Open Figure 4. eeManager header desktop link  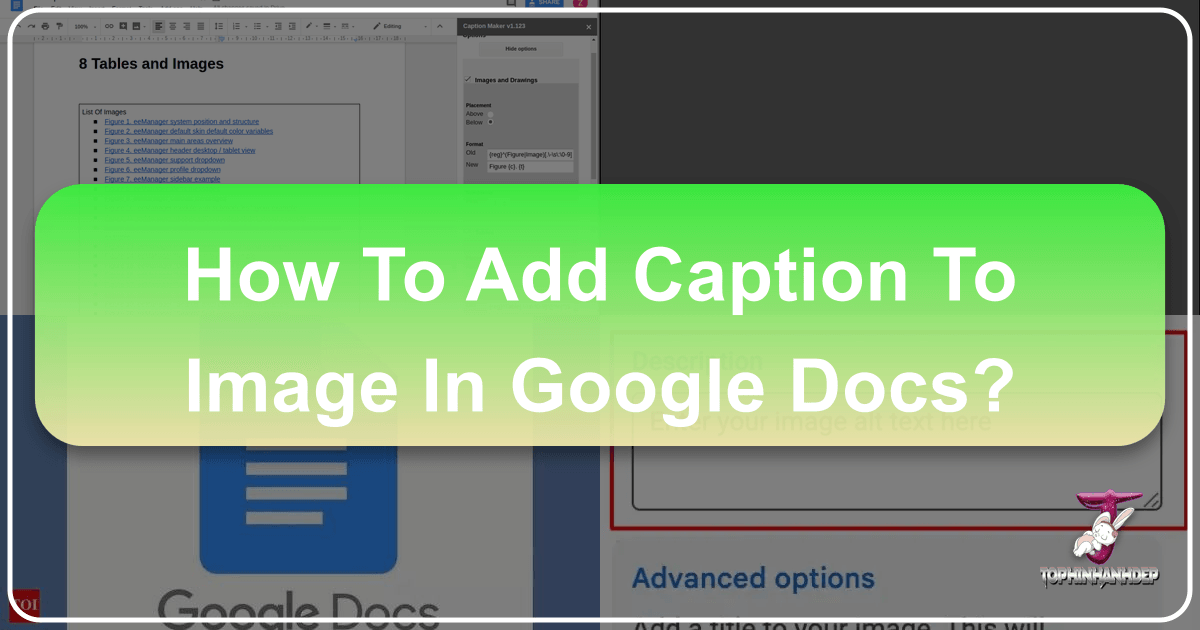coord(179,150)
